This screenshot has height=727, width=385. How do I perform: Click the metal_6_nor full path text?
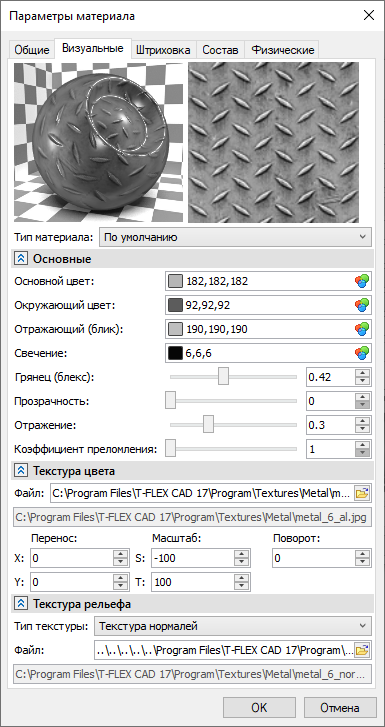[191, 675]
